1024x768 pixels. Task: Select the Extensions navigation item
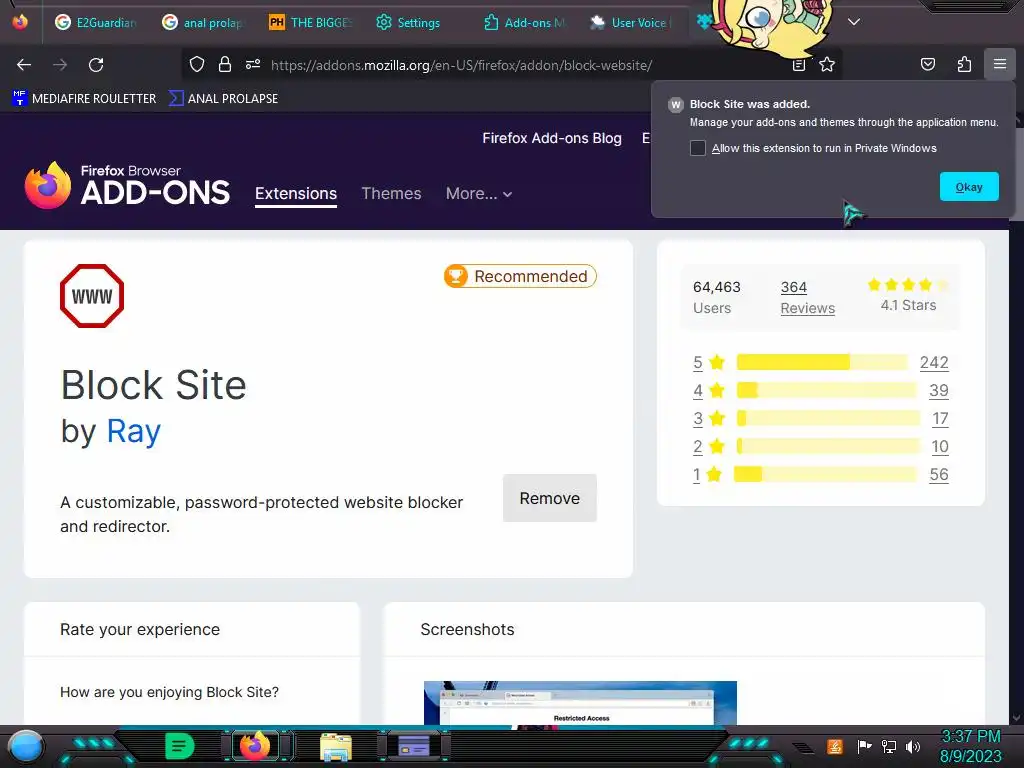(x=296, y=194)
